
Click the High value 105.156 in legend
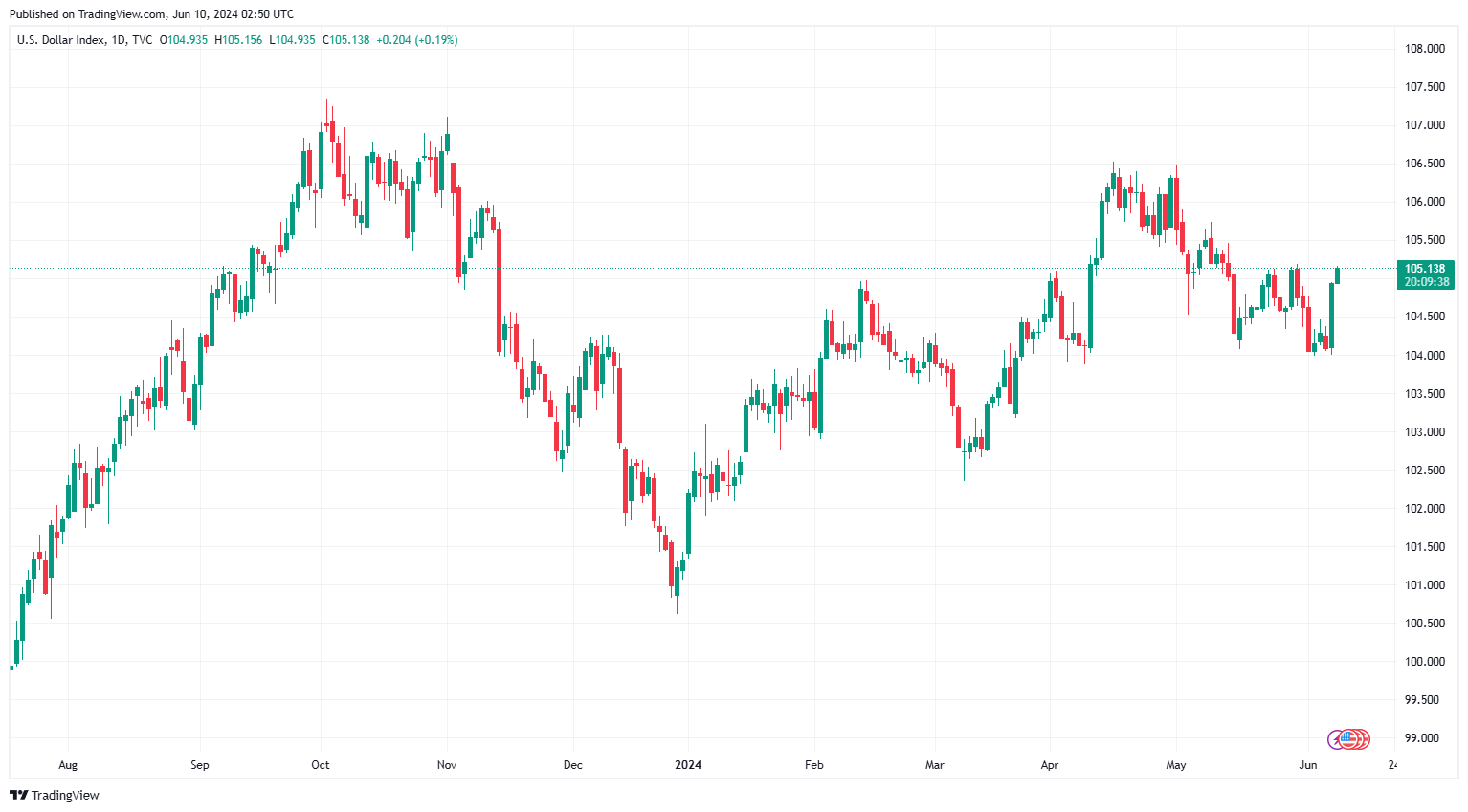pyautogui.click(x=241, y=40)
